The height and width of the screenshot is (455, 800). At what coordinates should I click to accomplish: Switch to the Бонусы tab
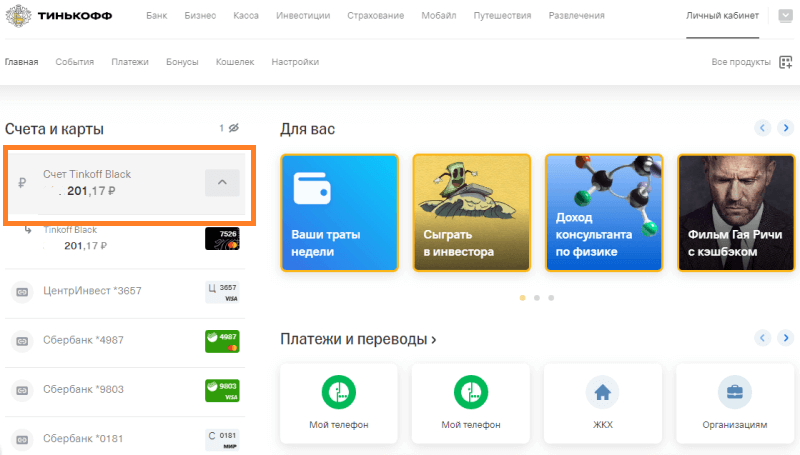(x=182, y=62)
